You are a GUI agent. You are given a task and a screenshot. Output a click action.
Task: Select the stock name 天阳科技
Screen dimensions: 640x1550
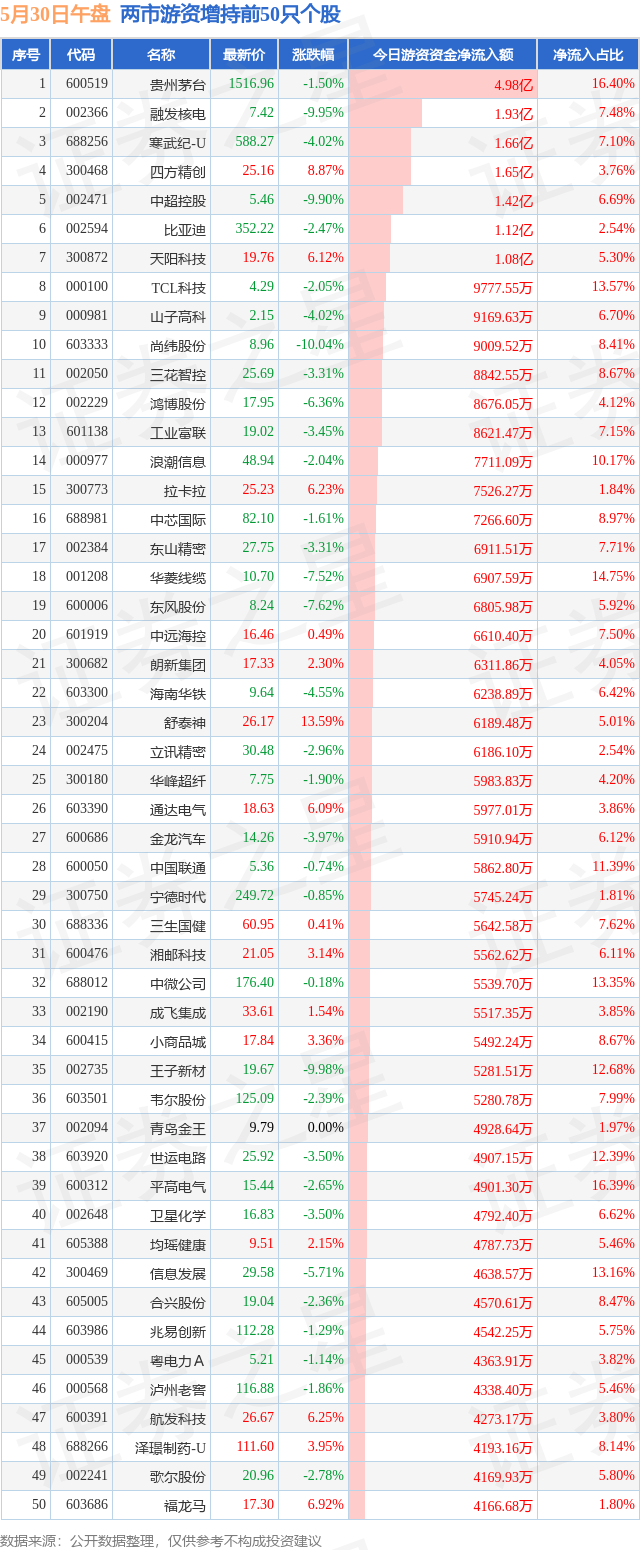(178, 259)
